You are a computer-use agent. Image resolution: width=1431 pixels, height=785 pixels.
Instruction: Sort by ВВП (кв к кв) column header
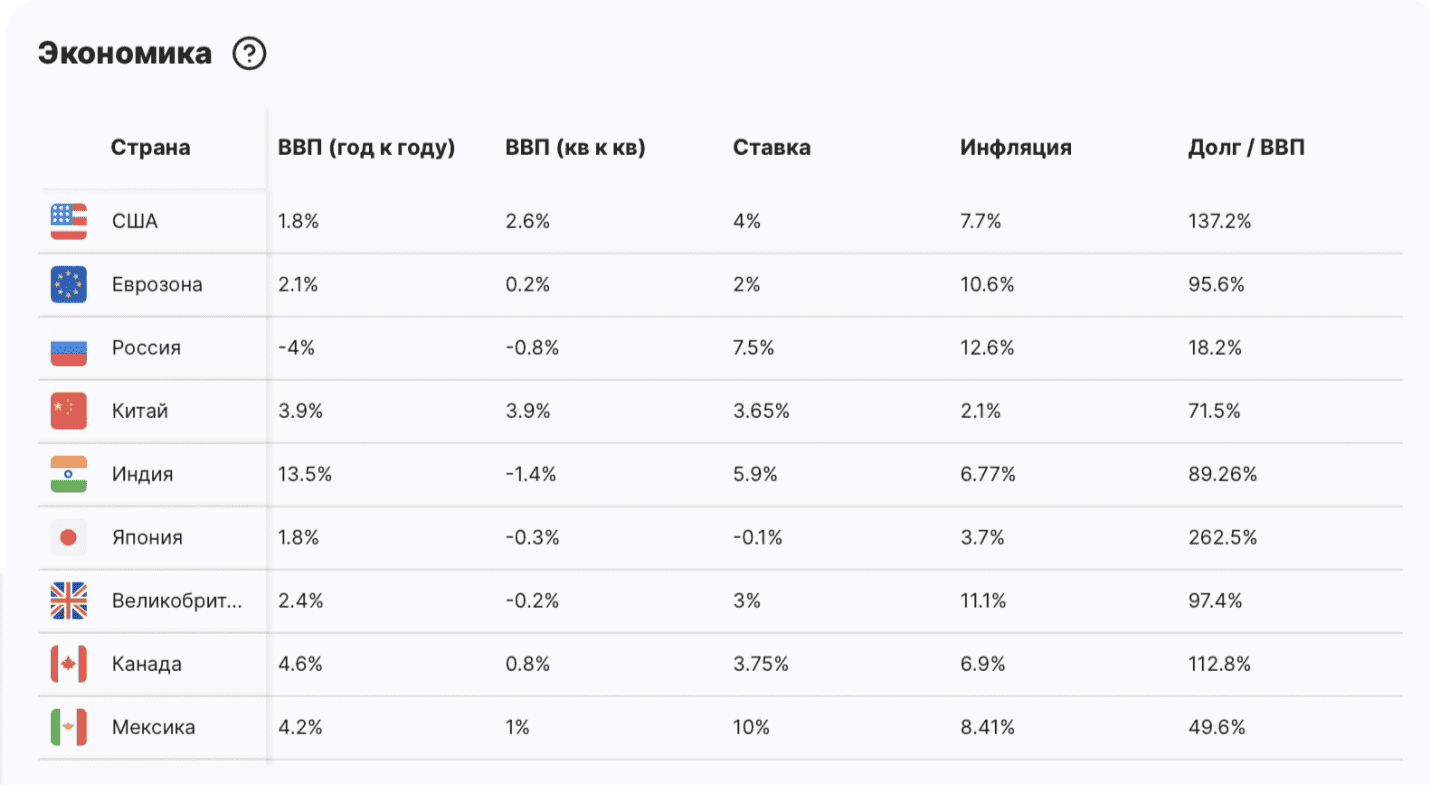575,148
